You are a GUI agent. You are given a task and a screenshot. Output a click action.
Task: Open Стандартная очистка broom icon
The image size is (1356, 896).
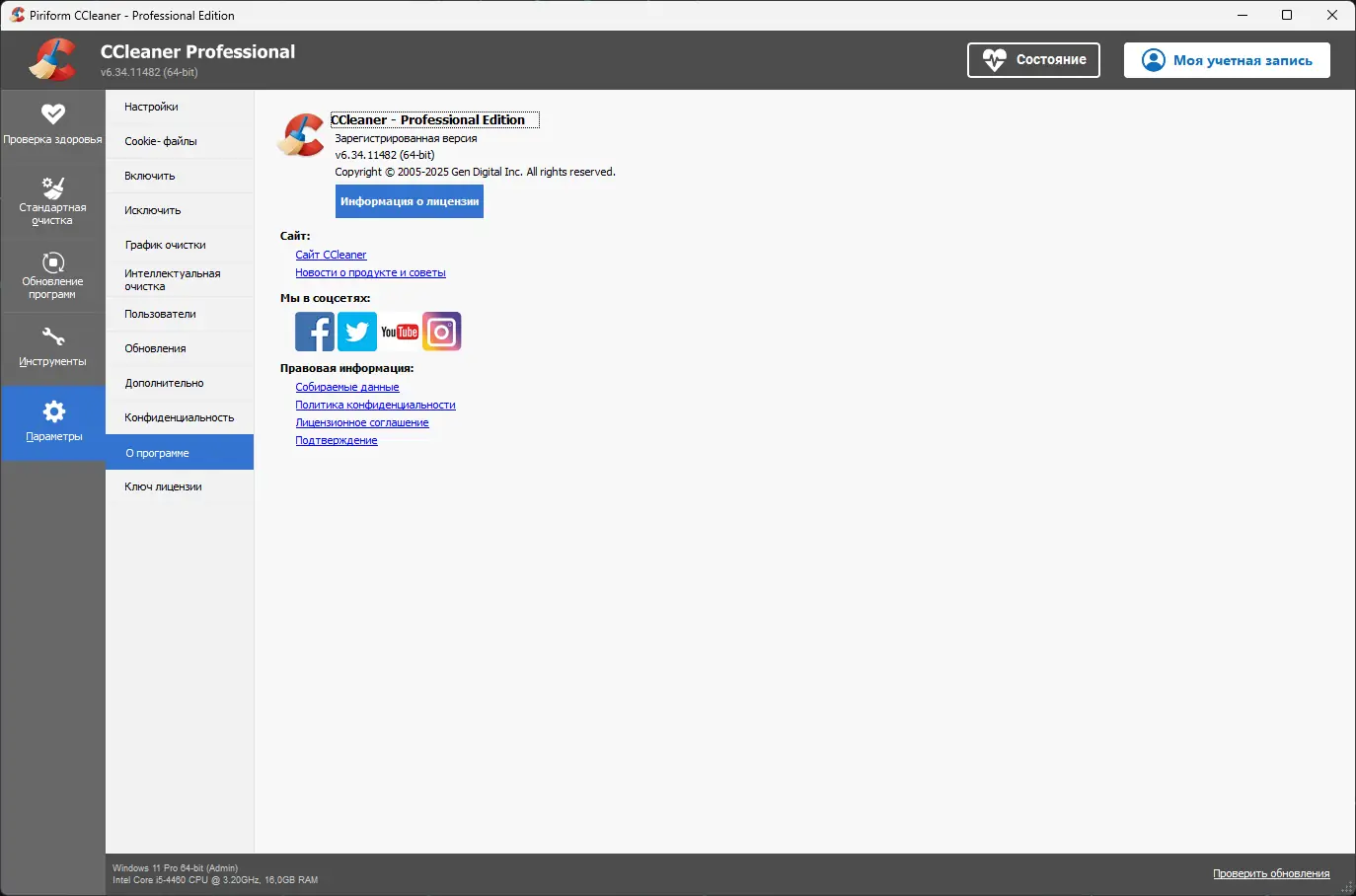click(53, 187)
